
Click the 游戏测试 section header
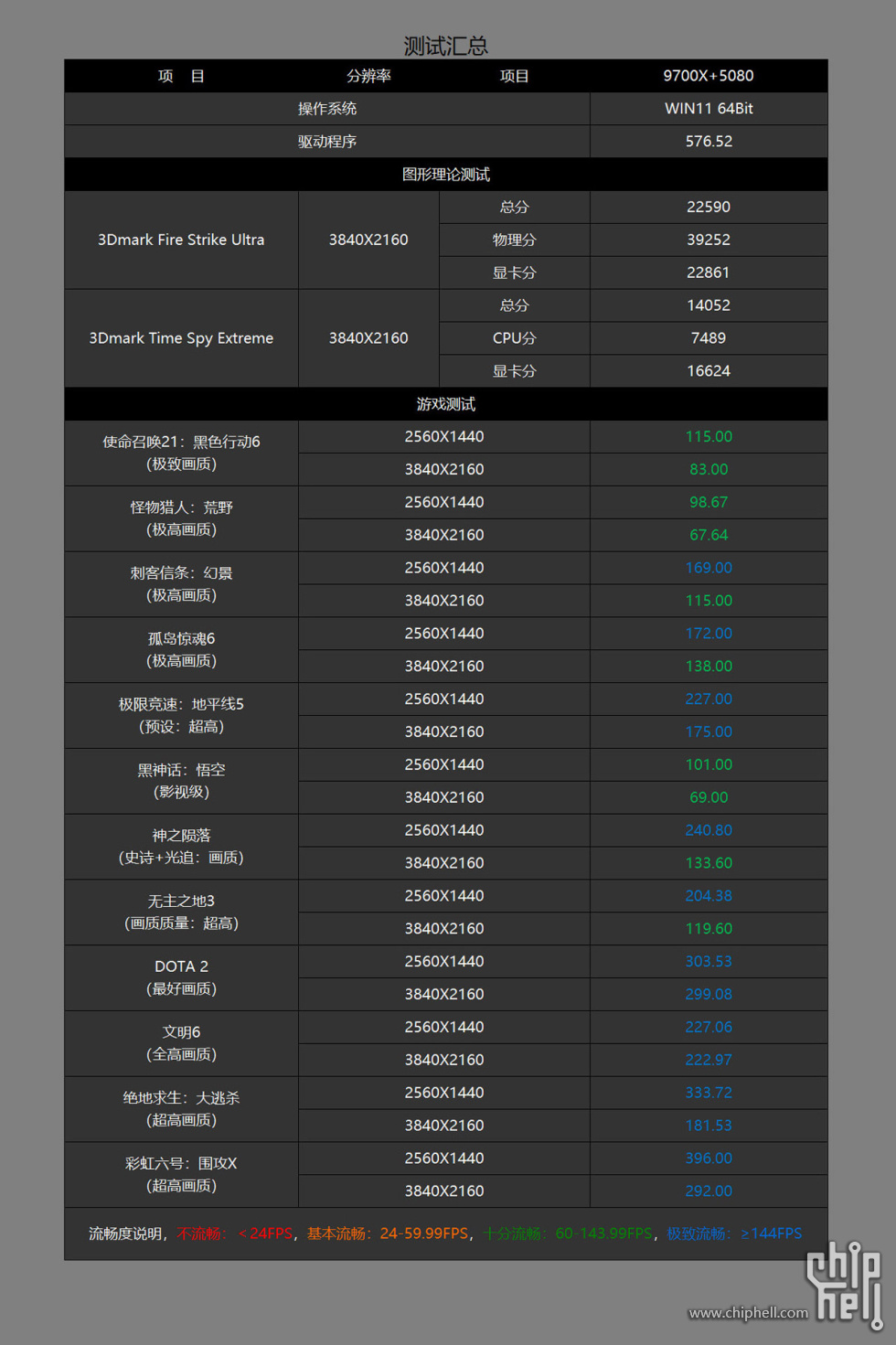click(x=446, y=404)
